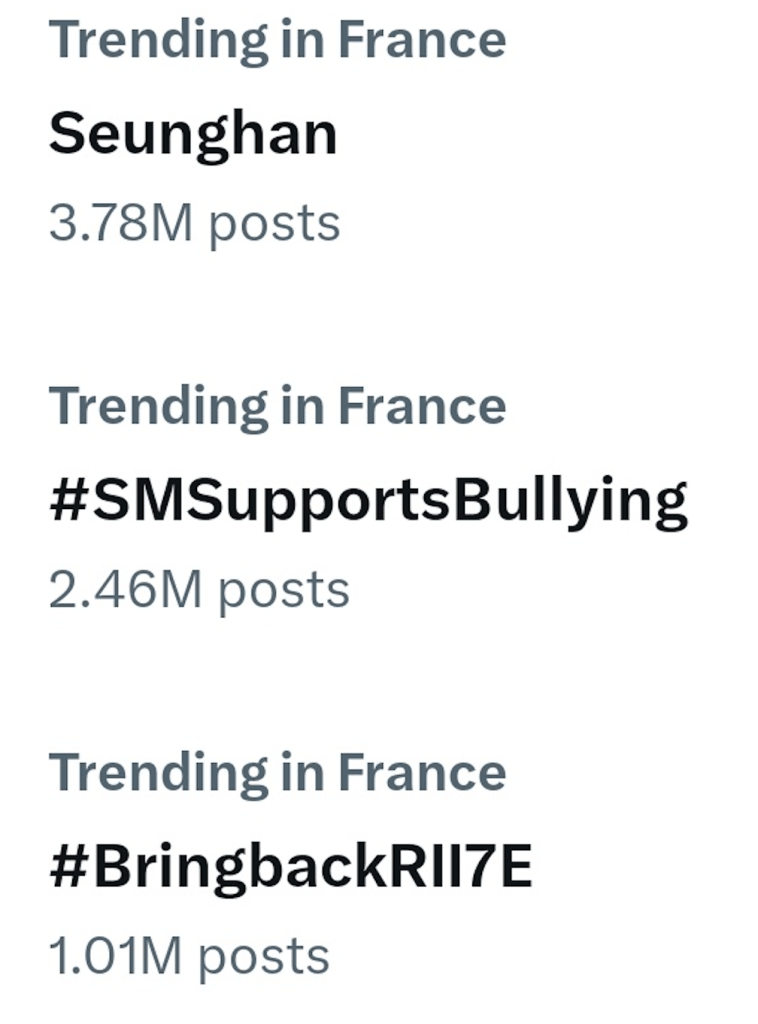Open the #SMSupportsBullying hashtag trend
This screenshot has height=1024, width=758.
(368, 501)
